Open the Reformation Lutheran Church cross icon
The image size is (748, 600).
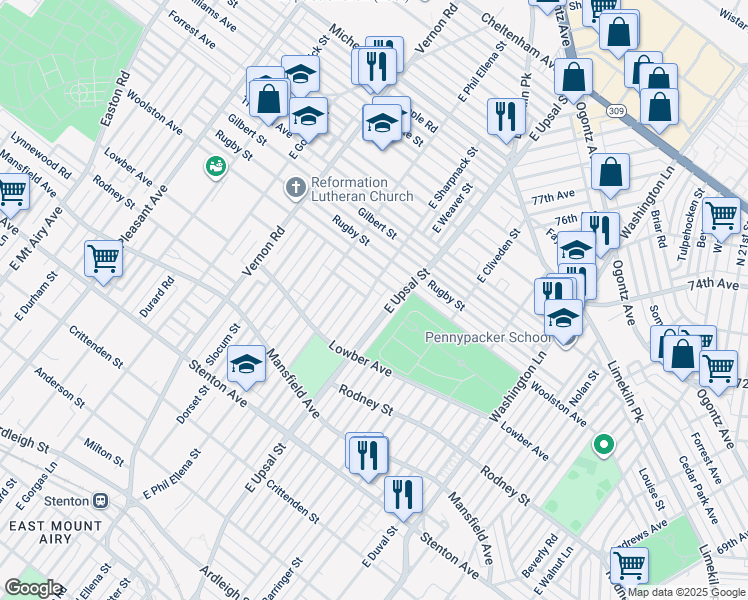(x=296, y=188)
